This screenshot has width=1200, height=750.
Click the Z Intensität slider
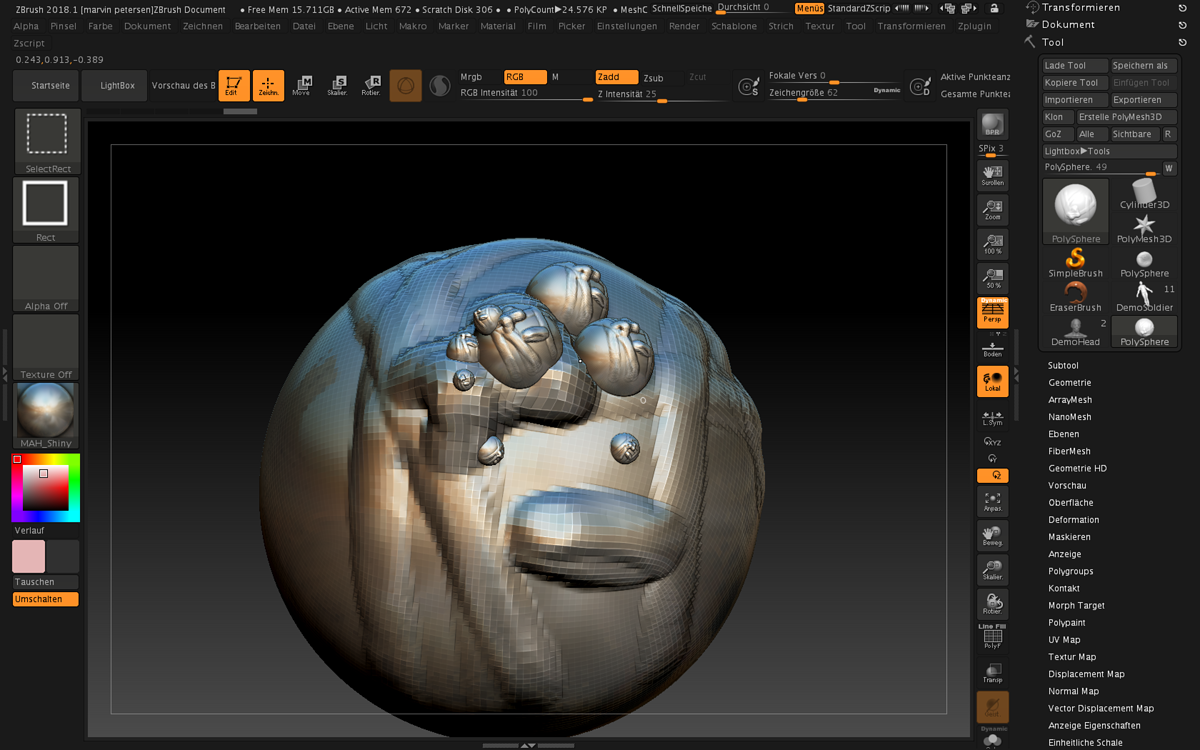click(660, 95)
